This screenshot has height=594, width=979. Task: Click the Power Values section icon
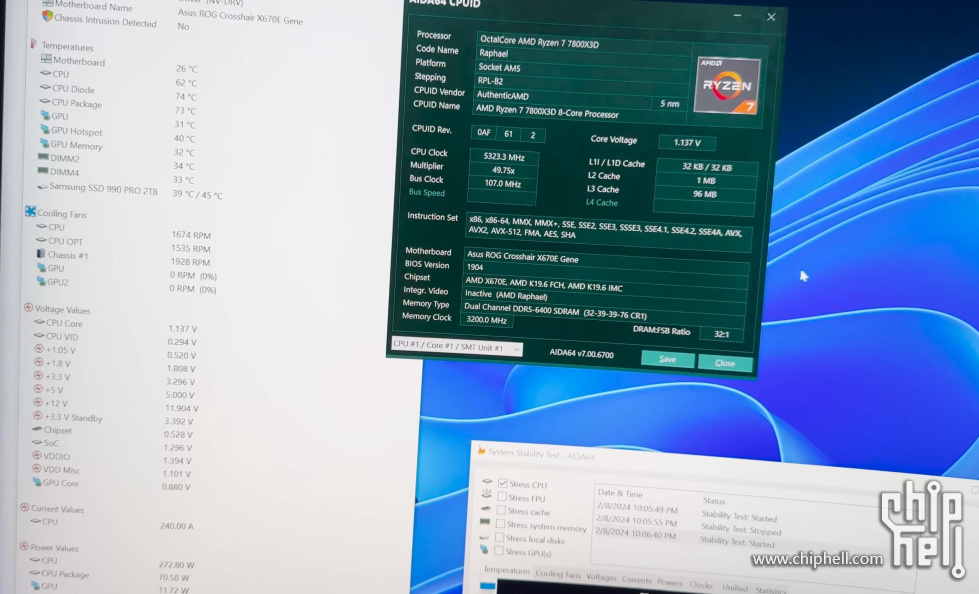24,546
